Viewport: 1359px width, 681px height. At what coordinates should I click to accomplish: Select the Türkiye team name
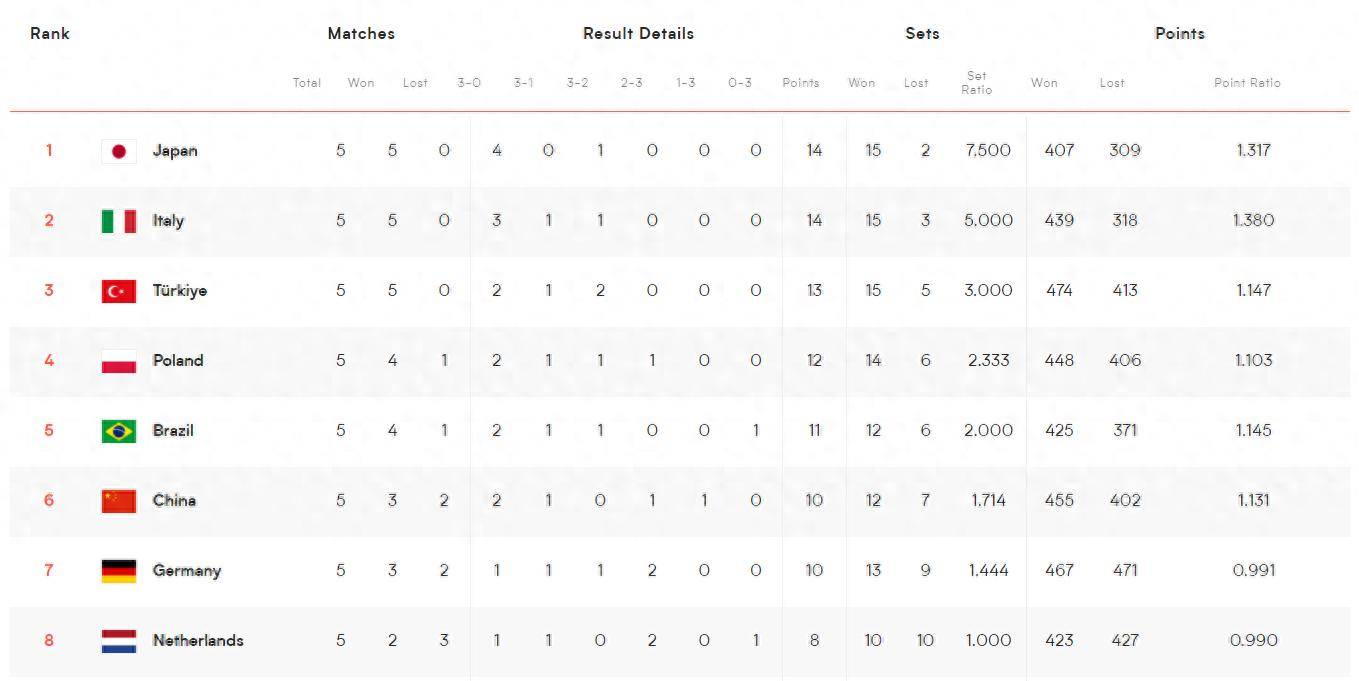[180, 291]
